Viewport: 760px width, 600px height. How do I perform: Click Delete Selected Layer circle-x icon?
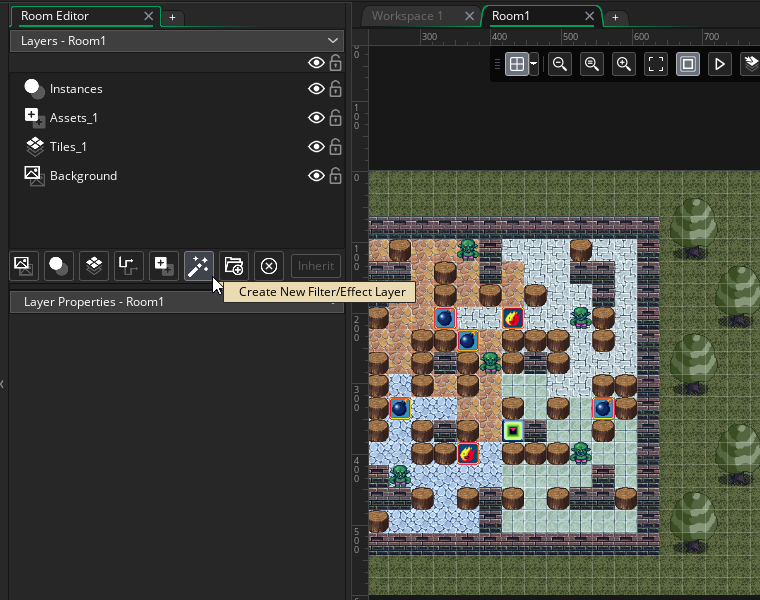tap(269, 266)
